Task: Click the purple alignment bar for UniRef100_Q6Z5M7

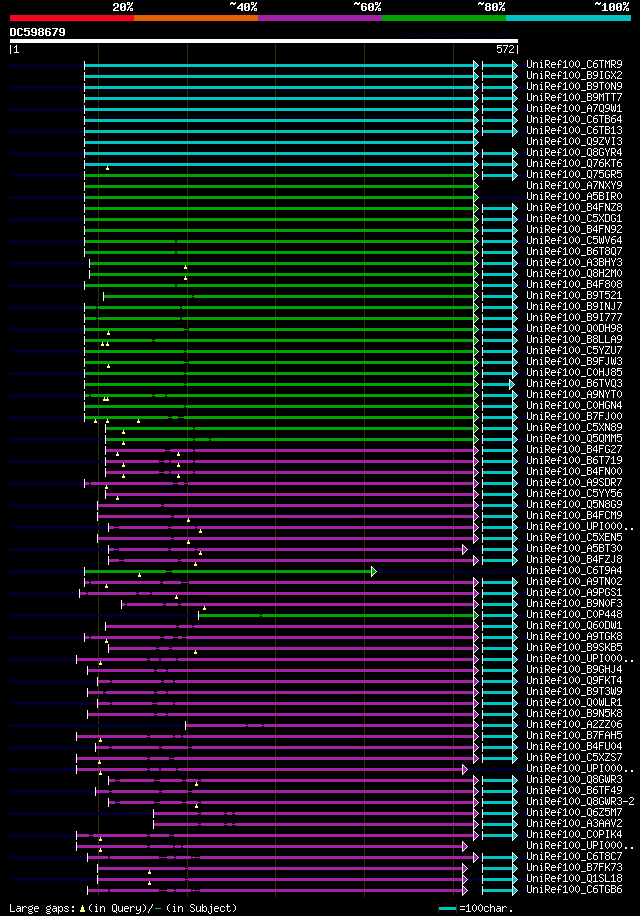Action: coord(315,813)
